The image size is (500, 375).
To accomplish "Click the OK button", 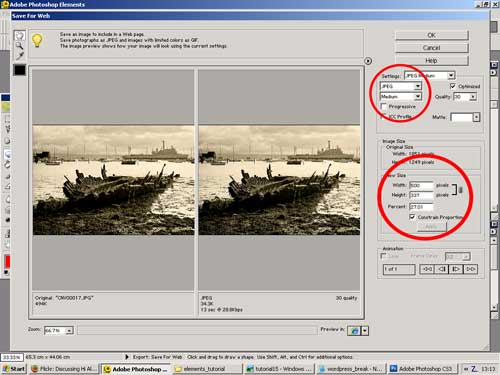I will point(432,35).
